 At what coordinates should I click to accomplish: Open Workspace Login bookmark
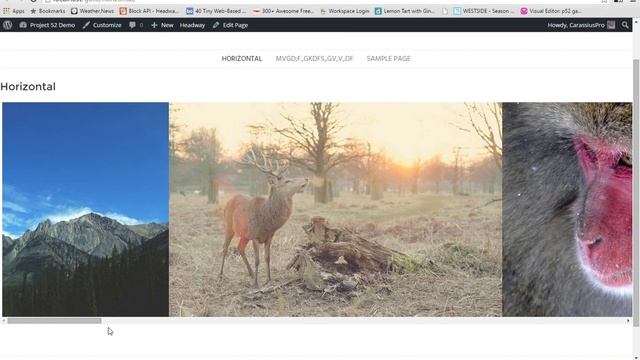point(345,11)
